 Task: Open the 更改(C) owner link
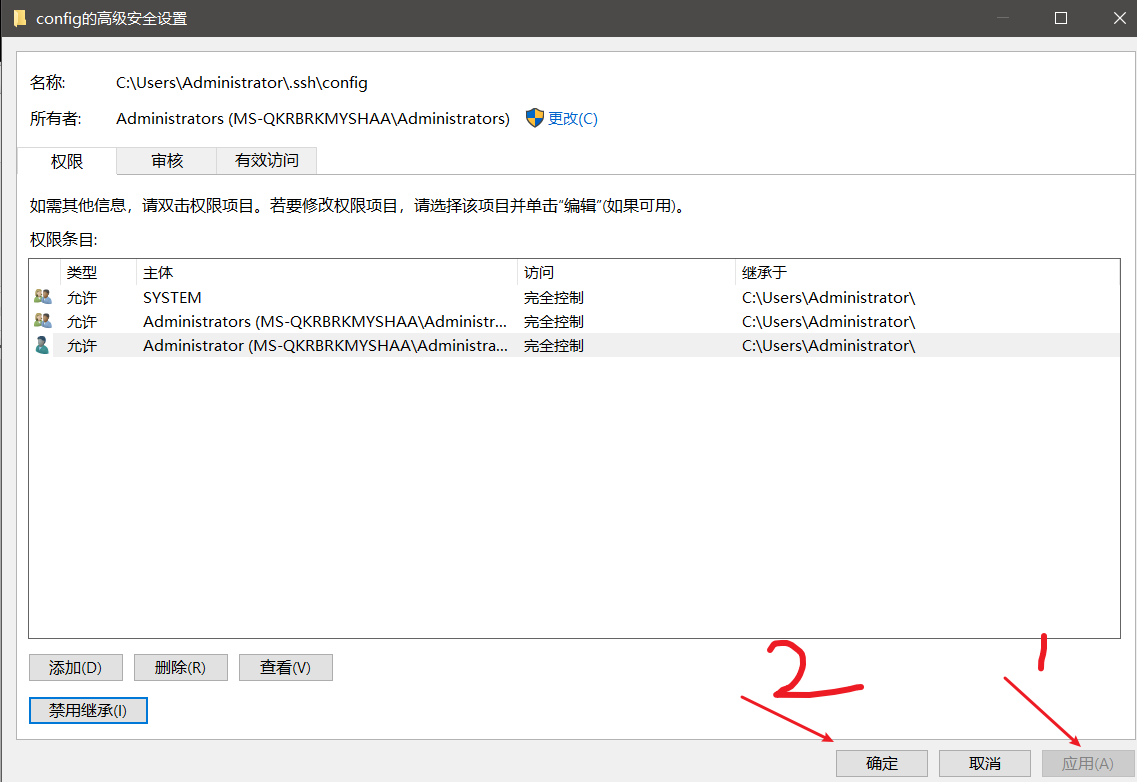(x=573, y=118)
